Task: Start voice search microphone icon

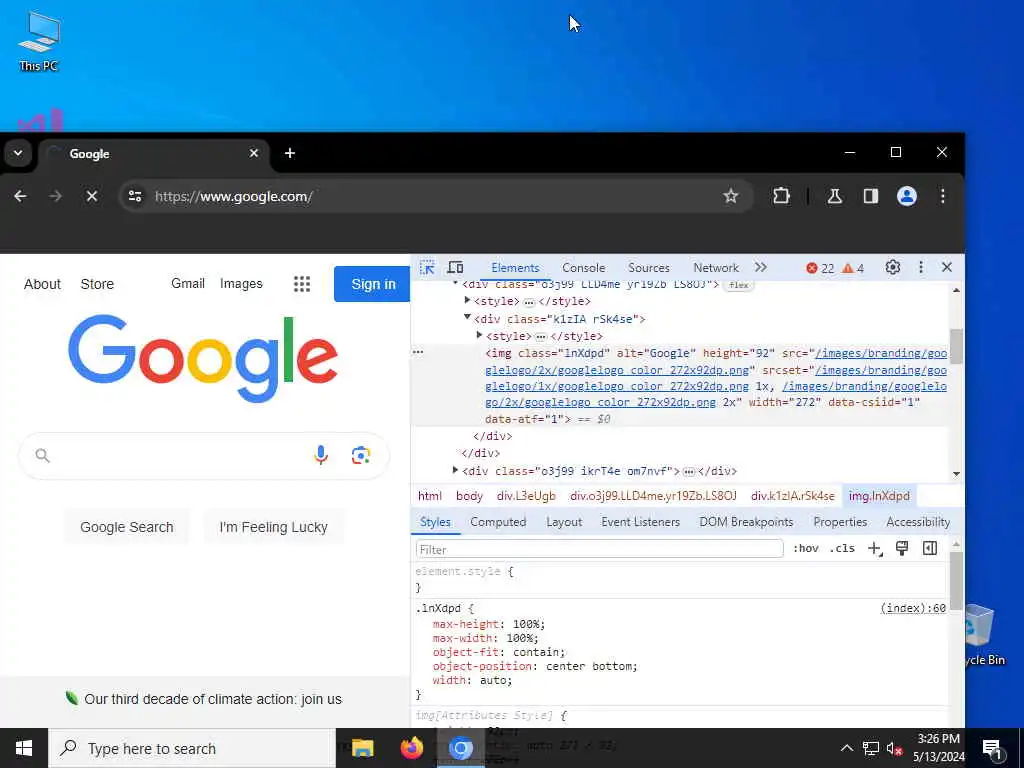Action: 321,455
